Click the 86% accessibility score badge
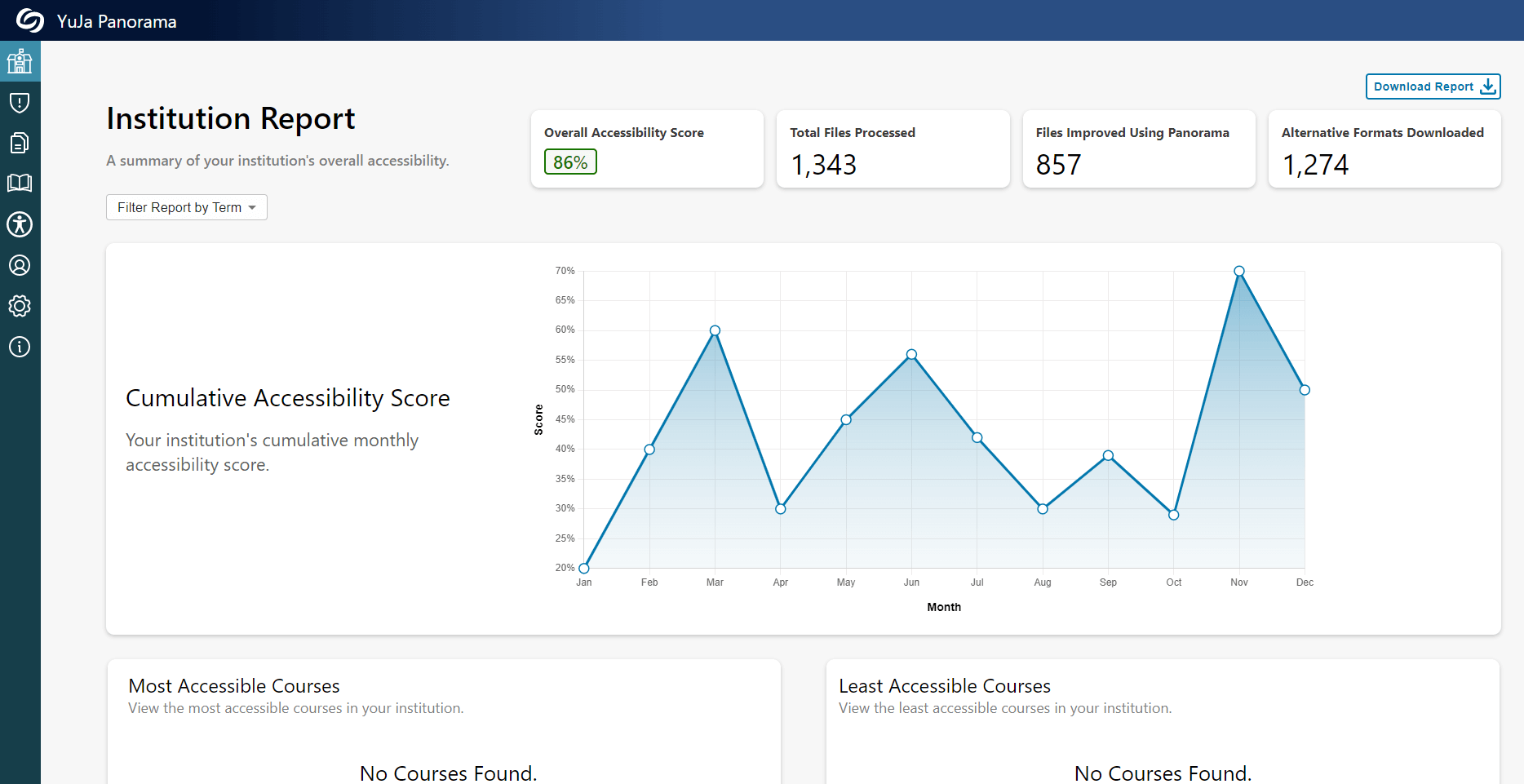The width and height of the screenshot is (1524, 784). point(570,162)
